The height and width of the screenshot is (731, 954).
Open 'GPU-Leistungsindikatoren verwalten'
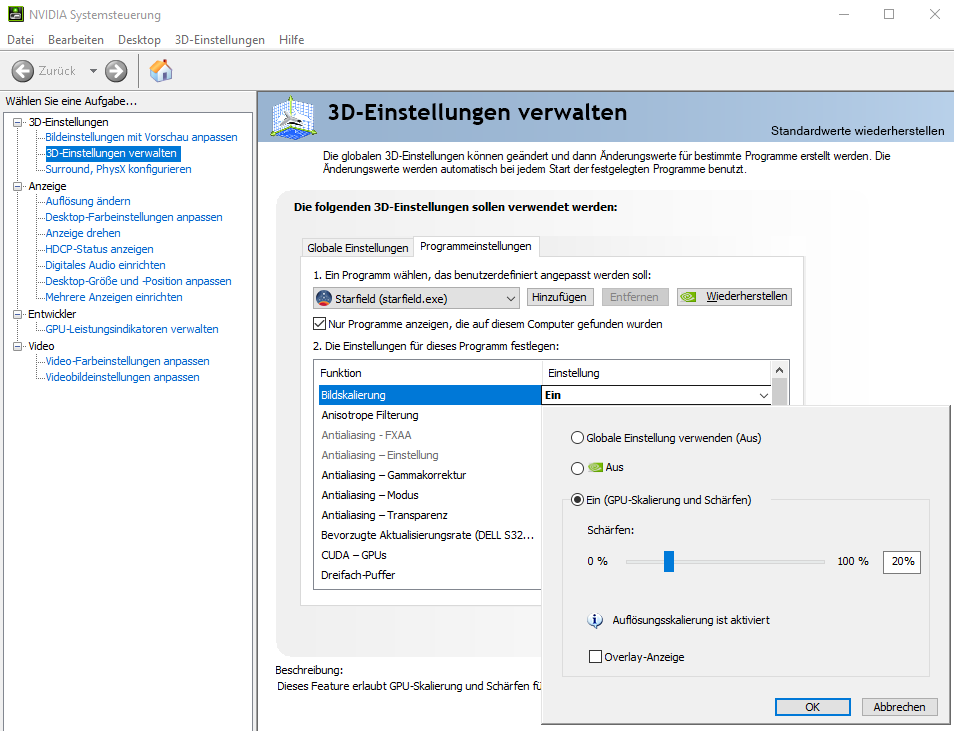tap(131, 329)
